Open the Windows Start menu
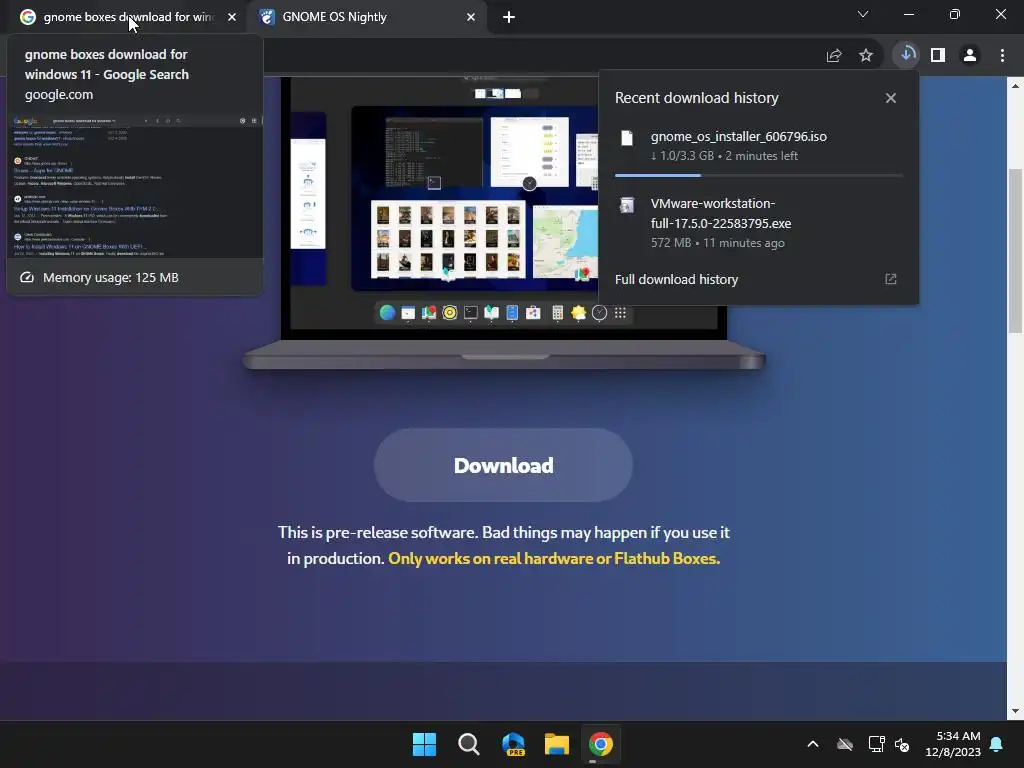1024x768 pixels. click(x=424, y=744)
